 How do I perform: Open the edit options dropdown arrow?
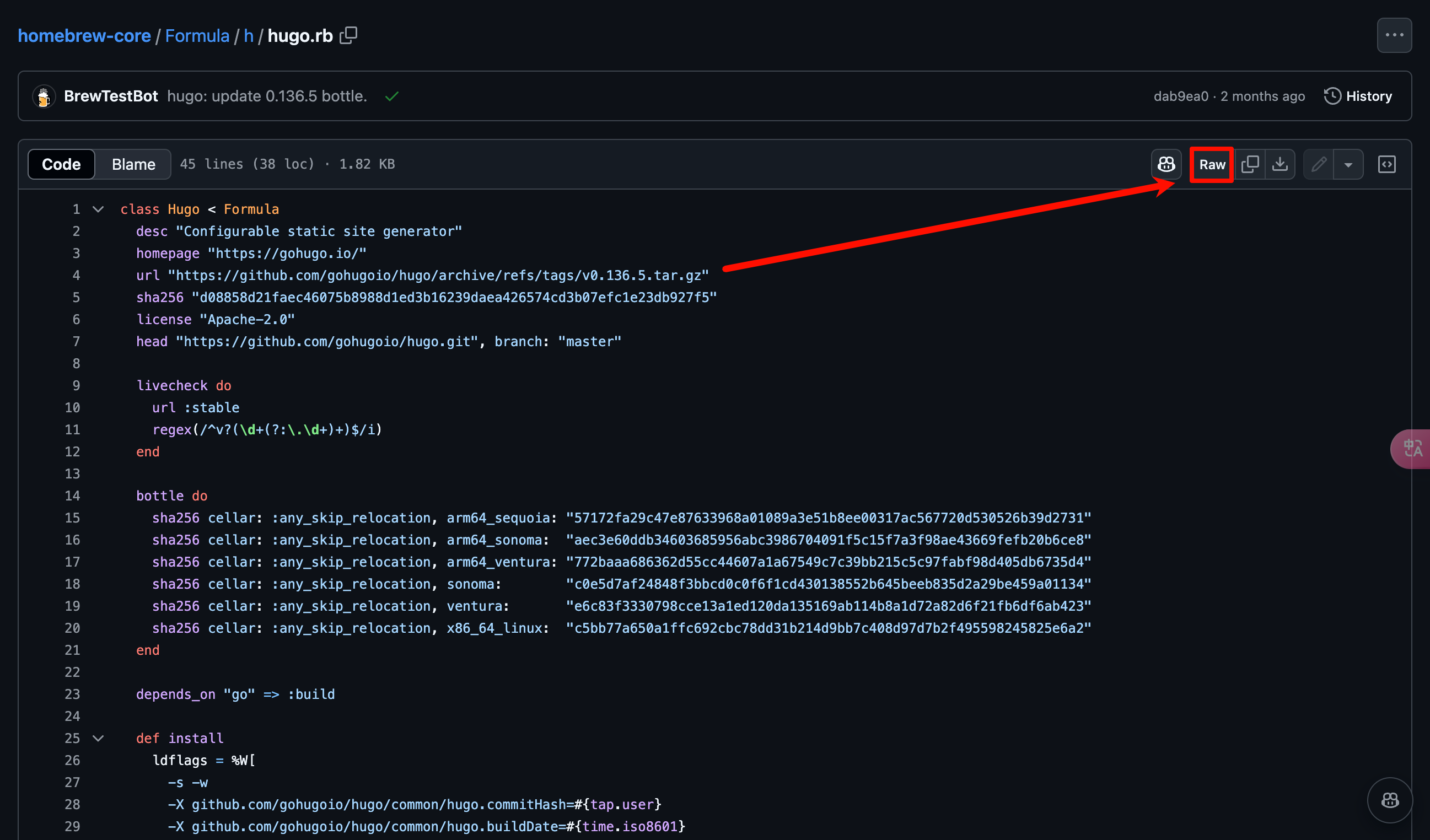(1348, 164)
